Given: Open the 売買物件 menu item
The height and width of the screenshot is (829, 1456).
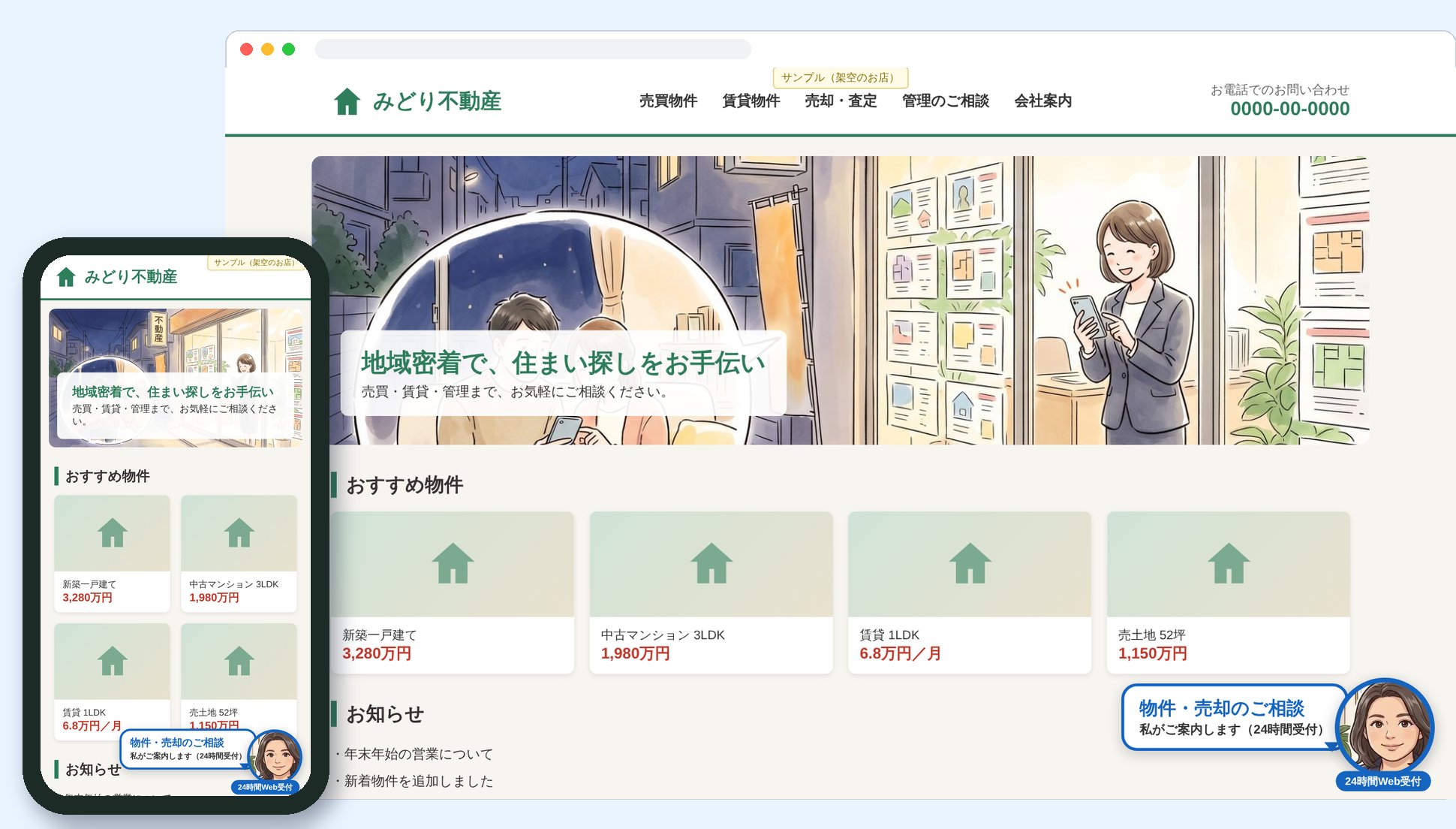Looking at the screenshot, I should click(x=668, y=101).
